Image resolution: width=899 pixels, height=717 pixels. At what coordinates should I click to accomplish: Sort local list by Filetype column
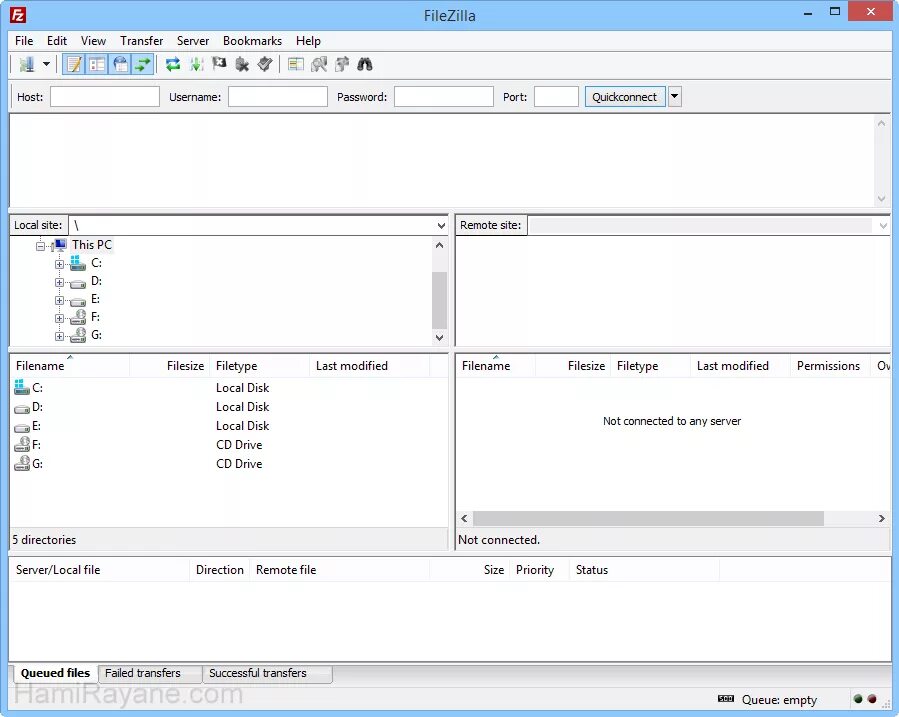tap(260, 366)
